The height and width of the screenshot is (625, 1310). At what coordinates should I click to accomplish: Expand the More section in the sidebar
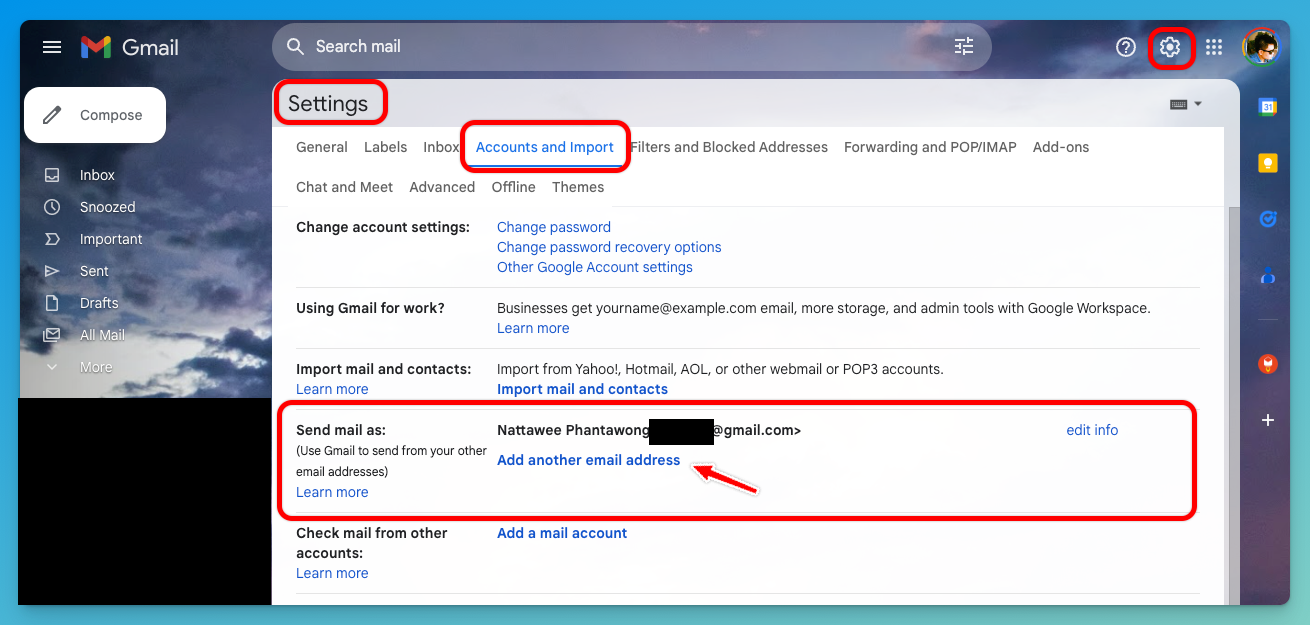coord(95,366)
